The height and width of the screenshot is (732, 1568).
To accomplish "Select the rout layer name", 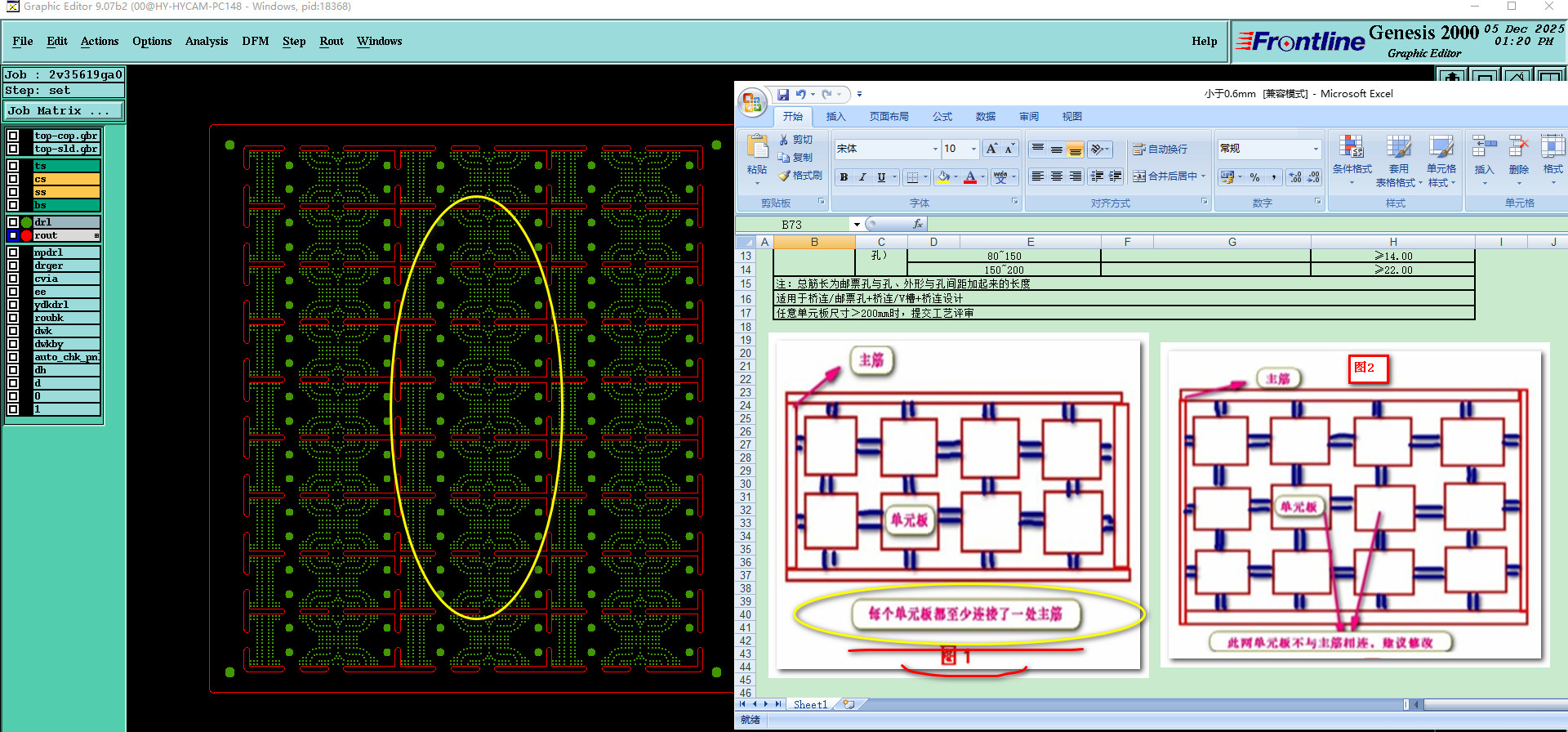I will (x=66, y=235).
